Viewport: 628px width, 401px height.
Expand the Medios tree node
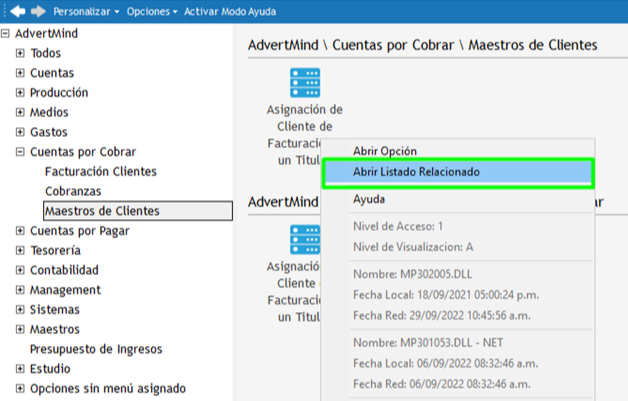(20, 112)
